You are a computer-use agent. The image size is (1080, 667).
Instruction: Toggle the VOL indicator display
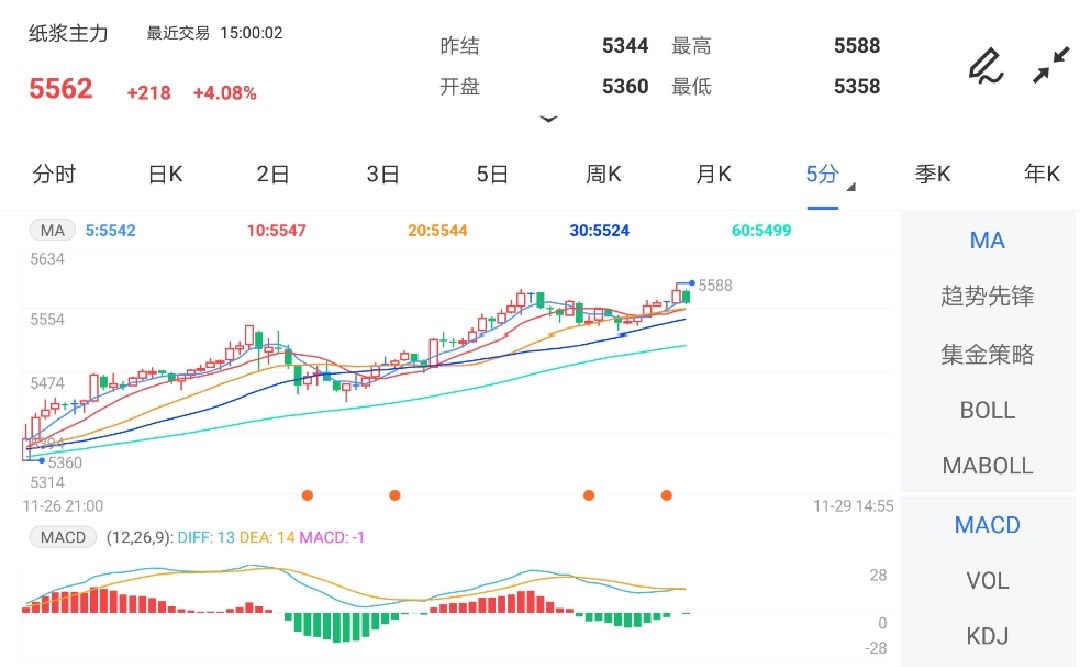pyautogui.click(x=987, y=580)
